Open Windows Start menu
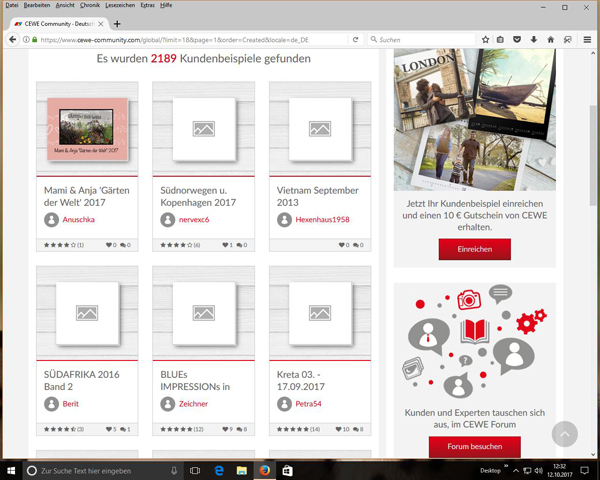 [11, 470]
